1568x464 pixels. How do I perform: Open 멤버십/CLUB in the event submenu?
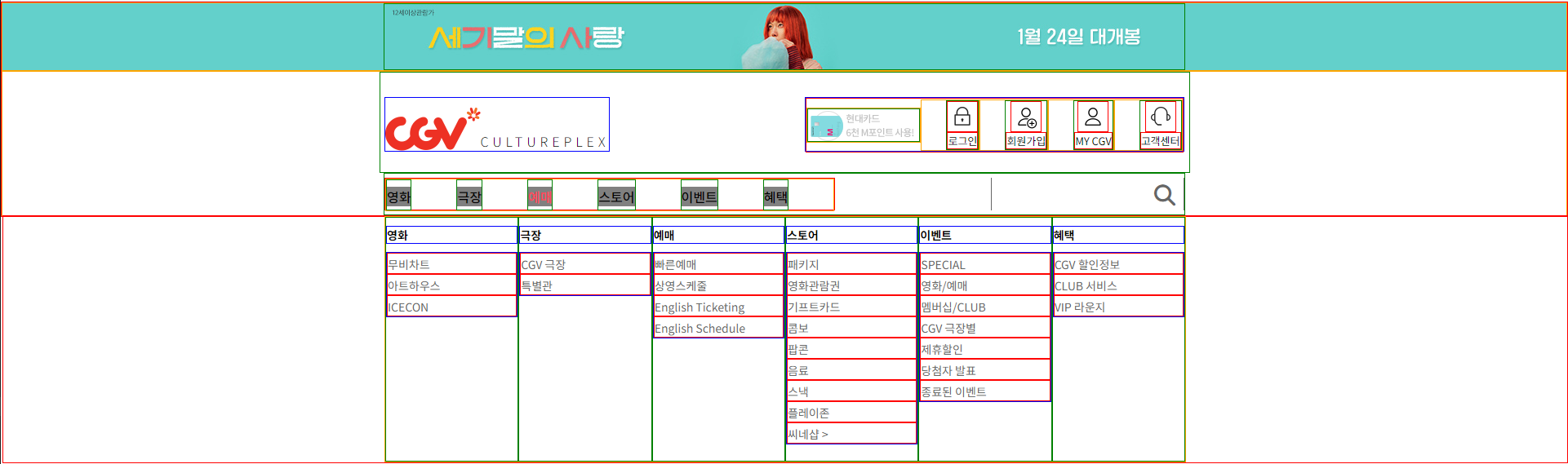[x=985, y=307]
